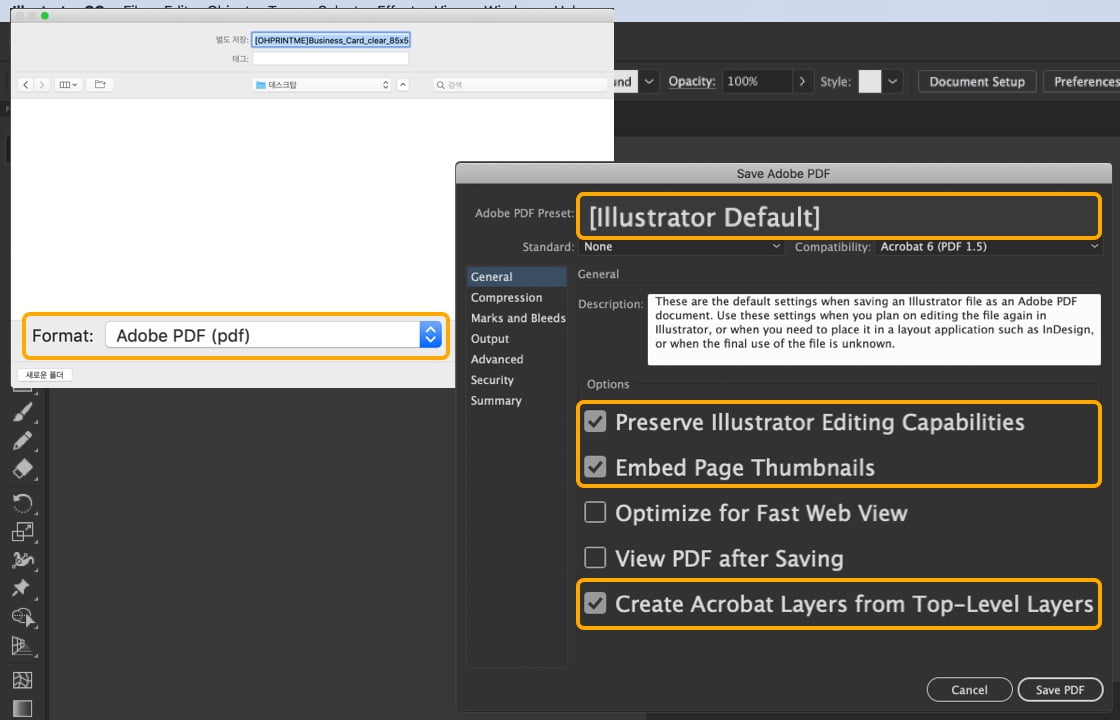Select the Pencil tool
The width and height of the screenshot is (1120, 720).
point(22,441)
